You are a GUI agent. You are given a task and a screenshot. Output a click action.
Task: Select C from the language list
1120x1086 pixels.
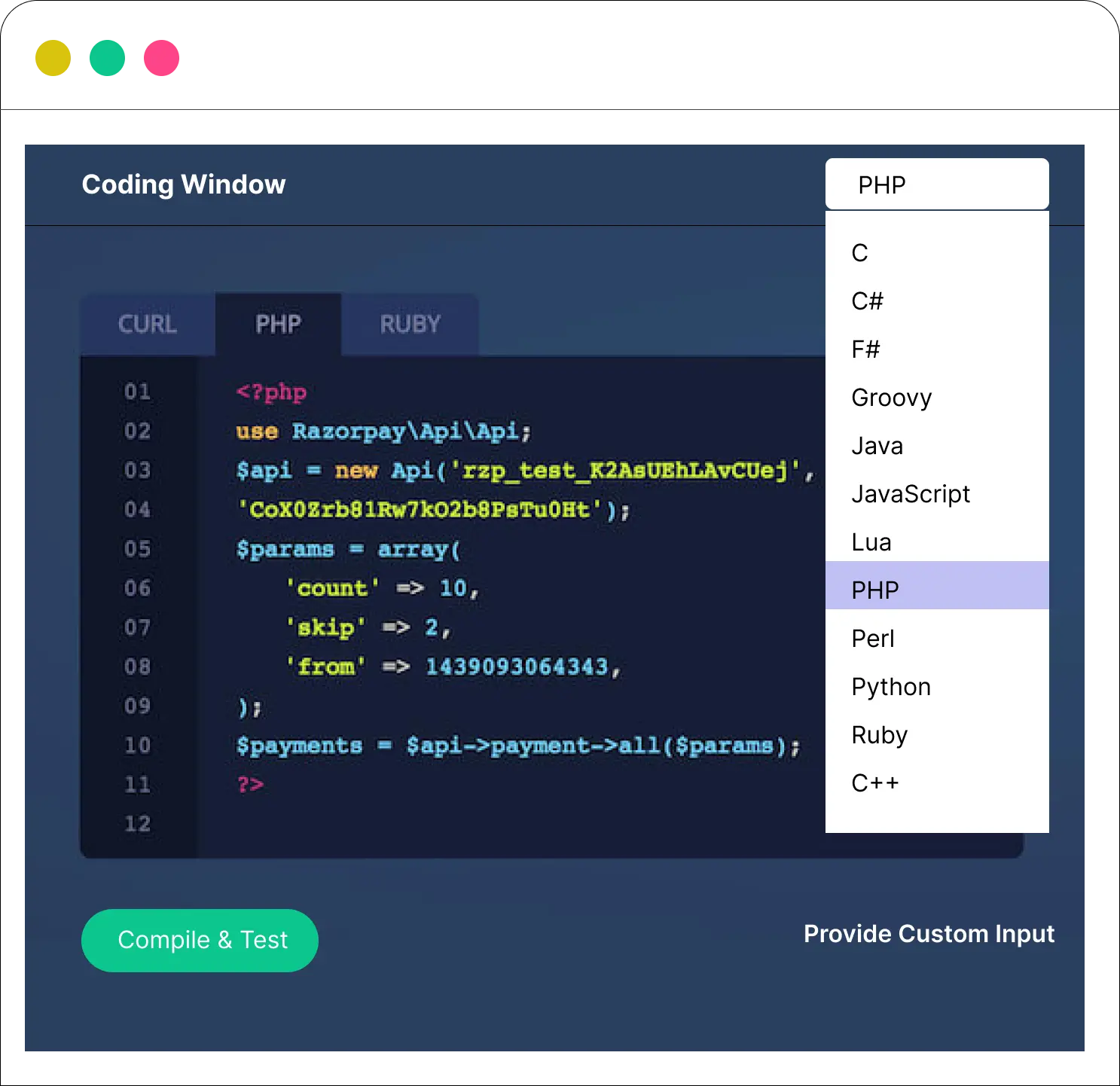pyautogui.click(x=860, y=253)
